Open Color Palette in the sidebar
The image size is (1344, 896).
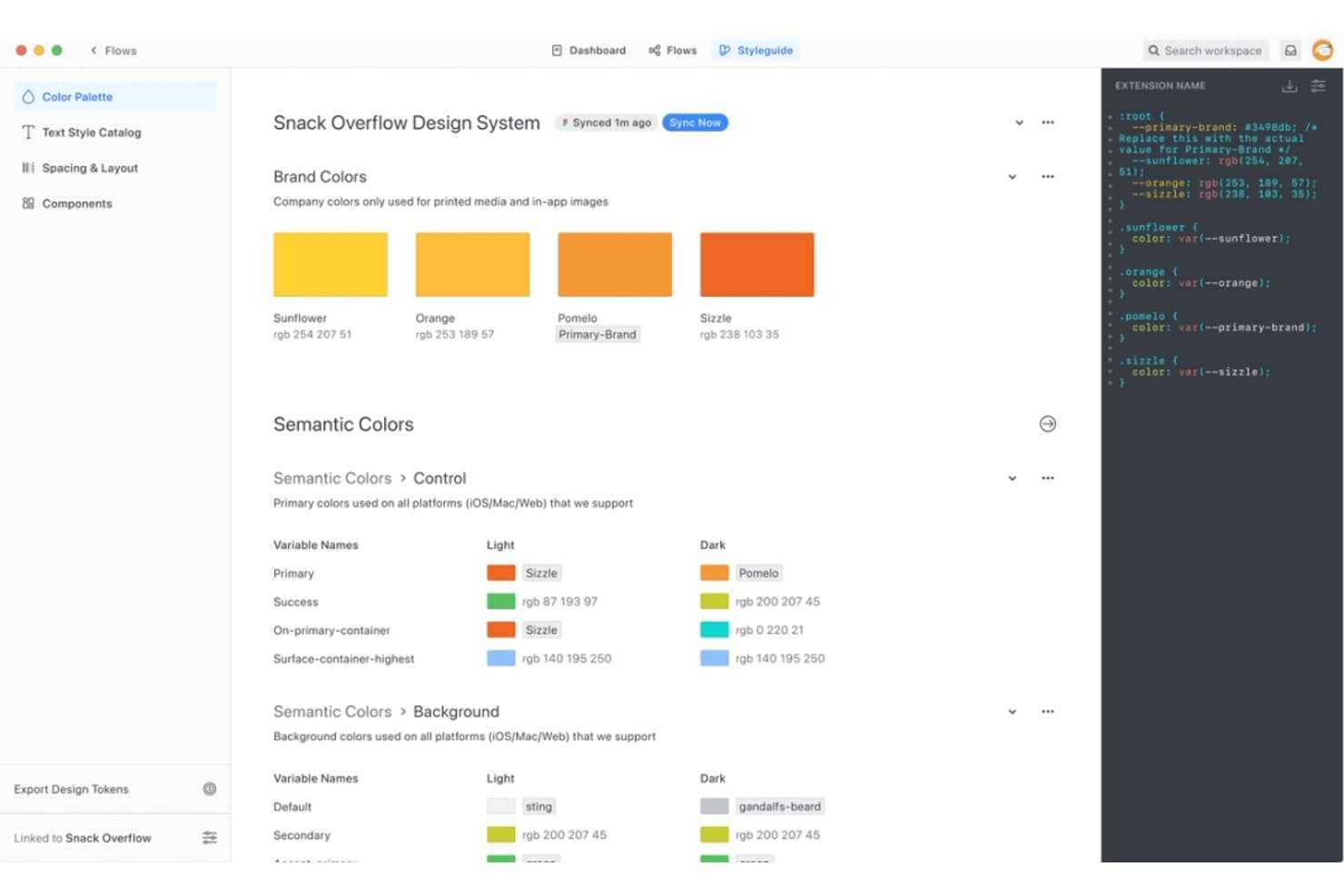coord(115,97)
